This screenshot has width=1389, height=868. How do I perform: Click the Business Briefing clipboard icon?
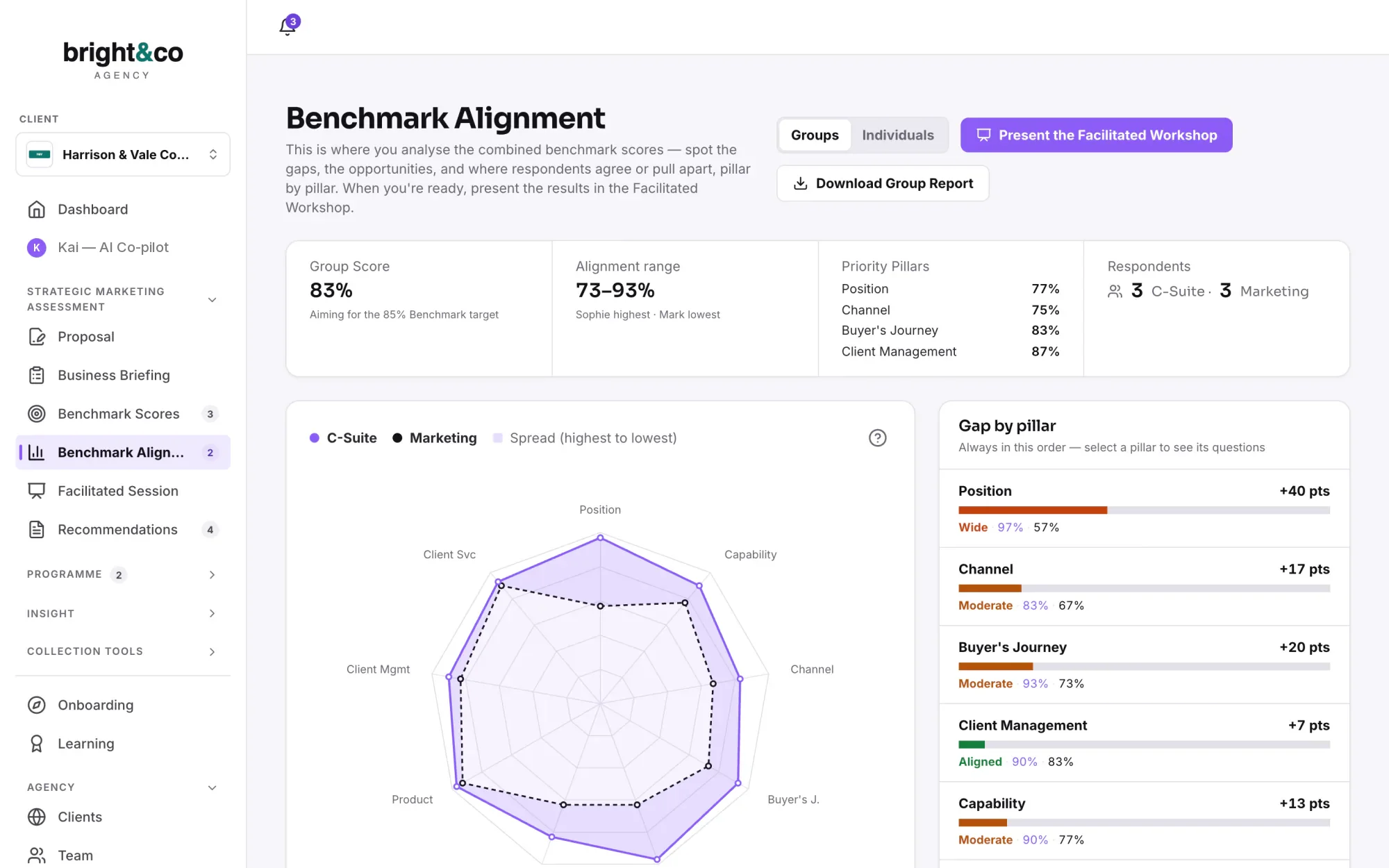coord(36,375)
